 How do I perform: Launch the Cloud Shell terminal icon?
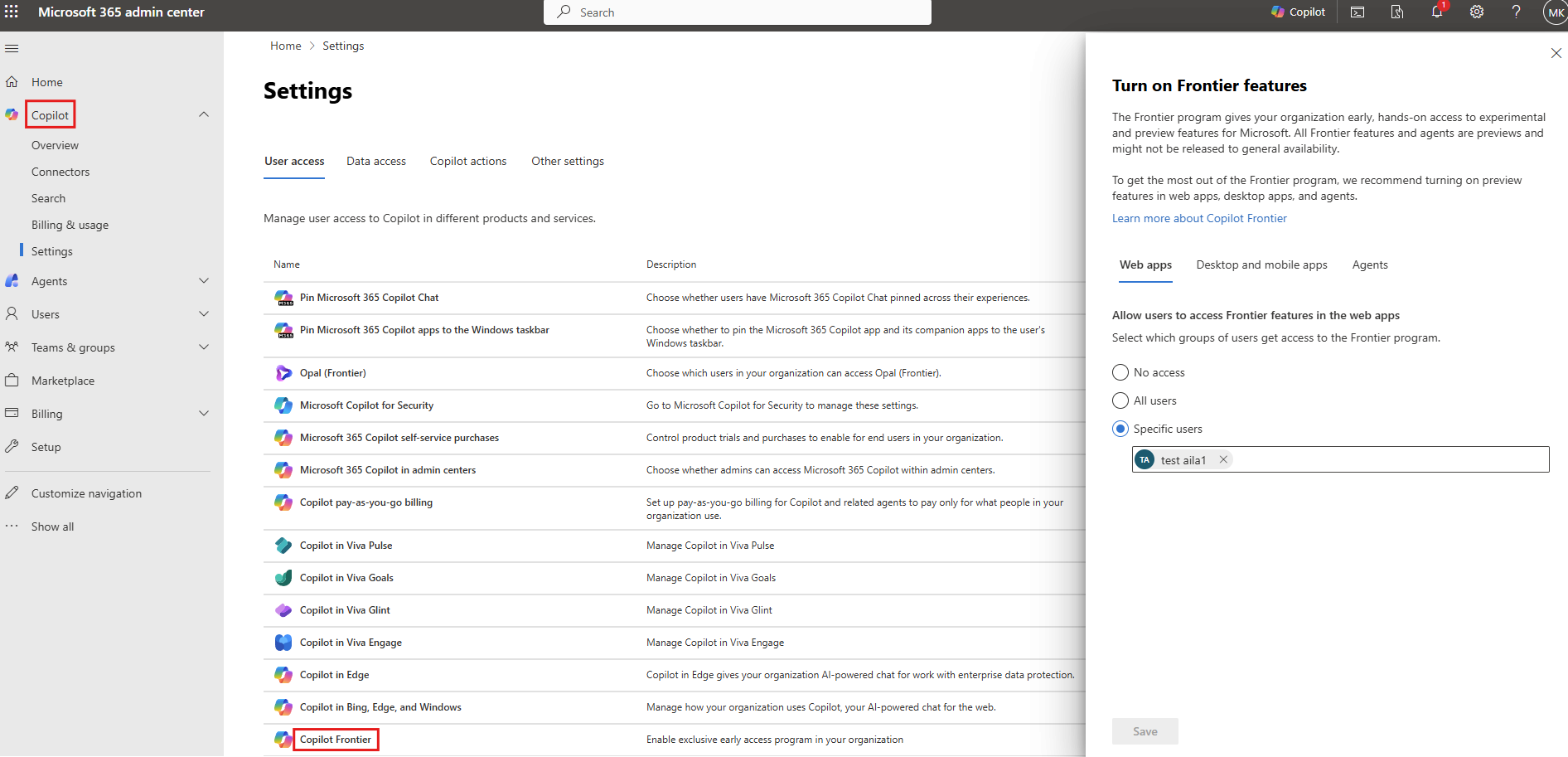click(1357, 12)
